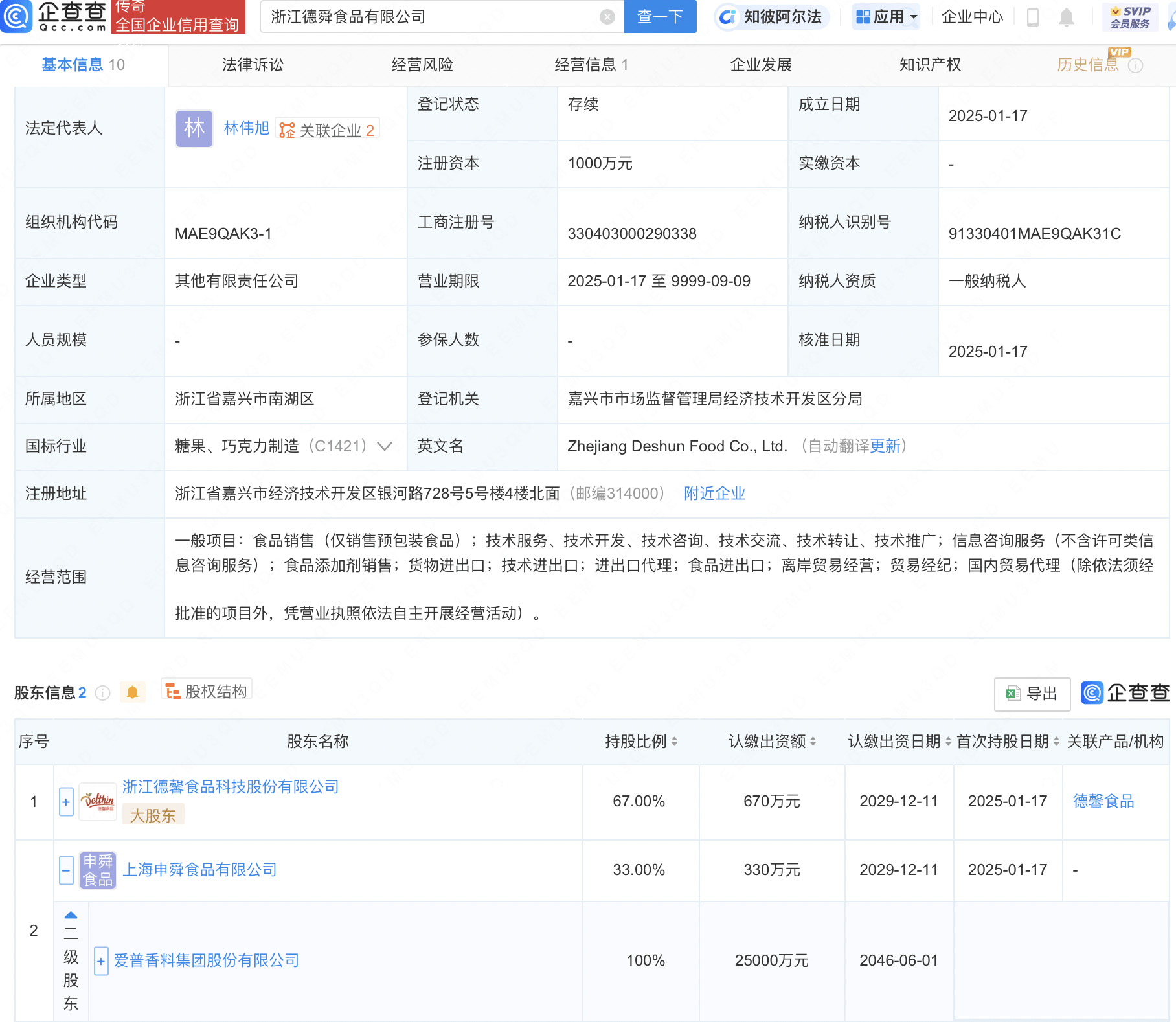Click the 查一下 search button

[x=660, y=16]
